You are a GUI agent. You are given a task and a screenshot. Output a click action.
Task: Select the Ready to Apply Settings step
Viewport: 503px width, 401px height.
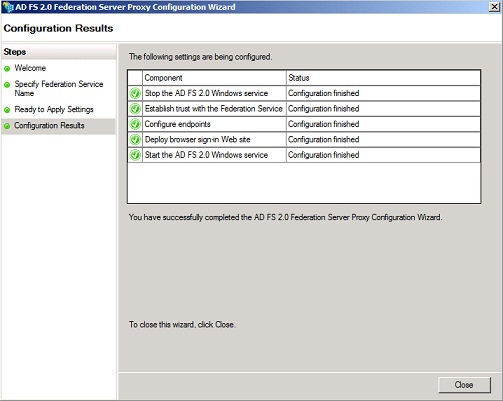click(x=54, y=109)
